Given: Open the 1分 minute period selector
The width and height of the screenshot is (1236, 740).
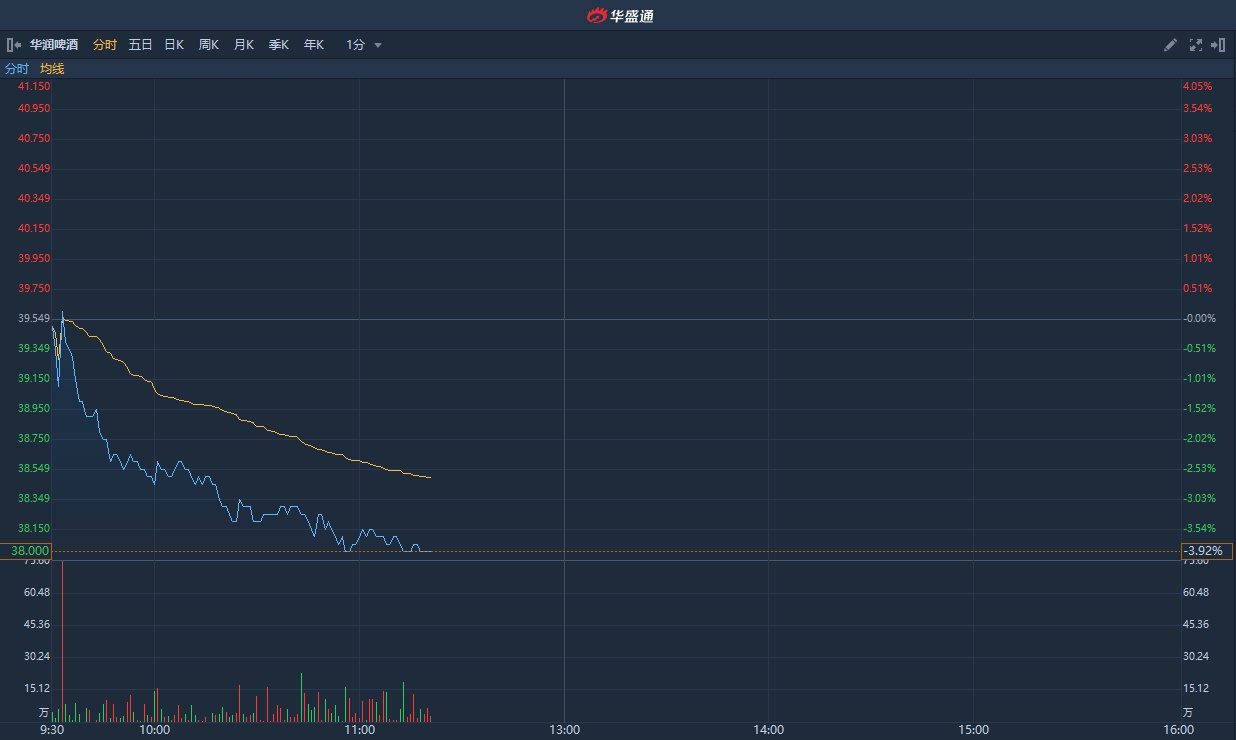Looking at the screenshot, I should (x=355, y=45).
